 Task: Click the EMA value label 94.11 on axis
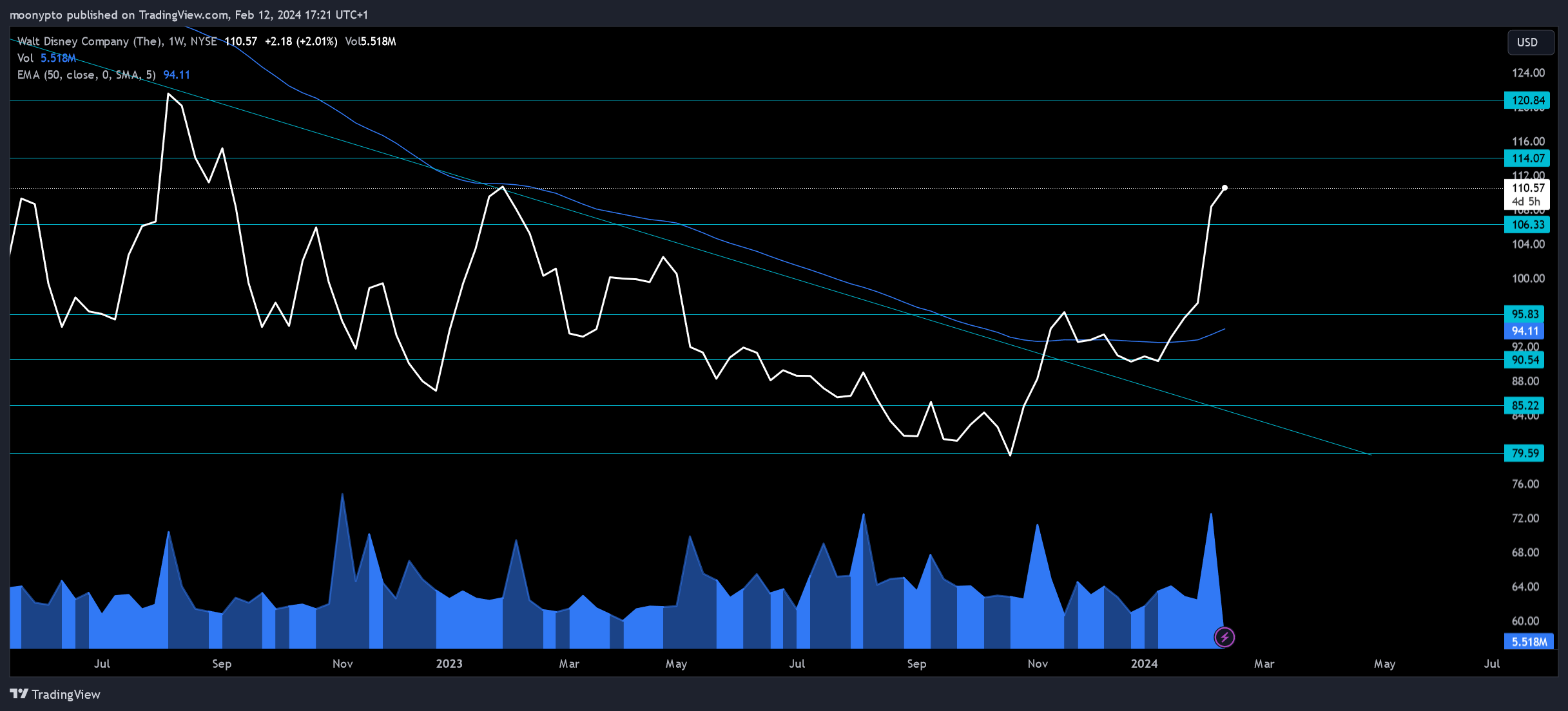point(1524,331)
